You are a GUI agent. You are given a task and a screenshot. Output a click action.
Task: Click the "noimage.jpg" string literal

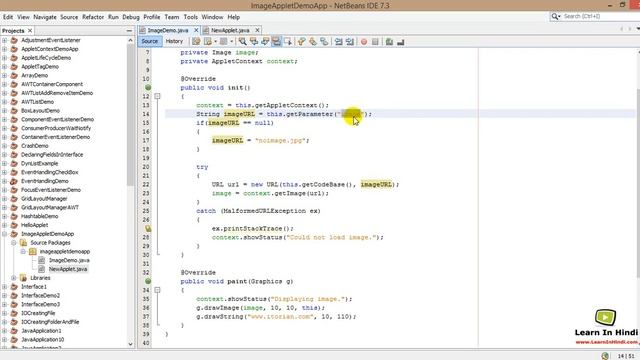(x=280, y=140)
